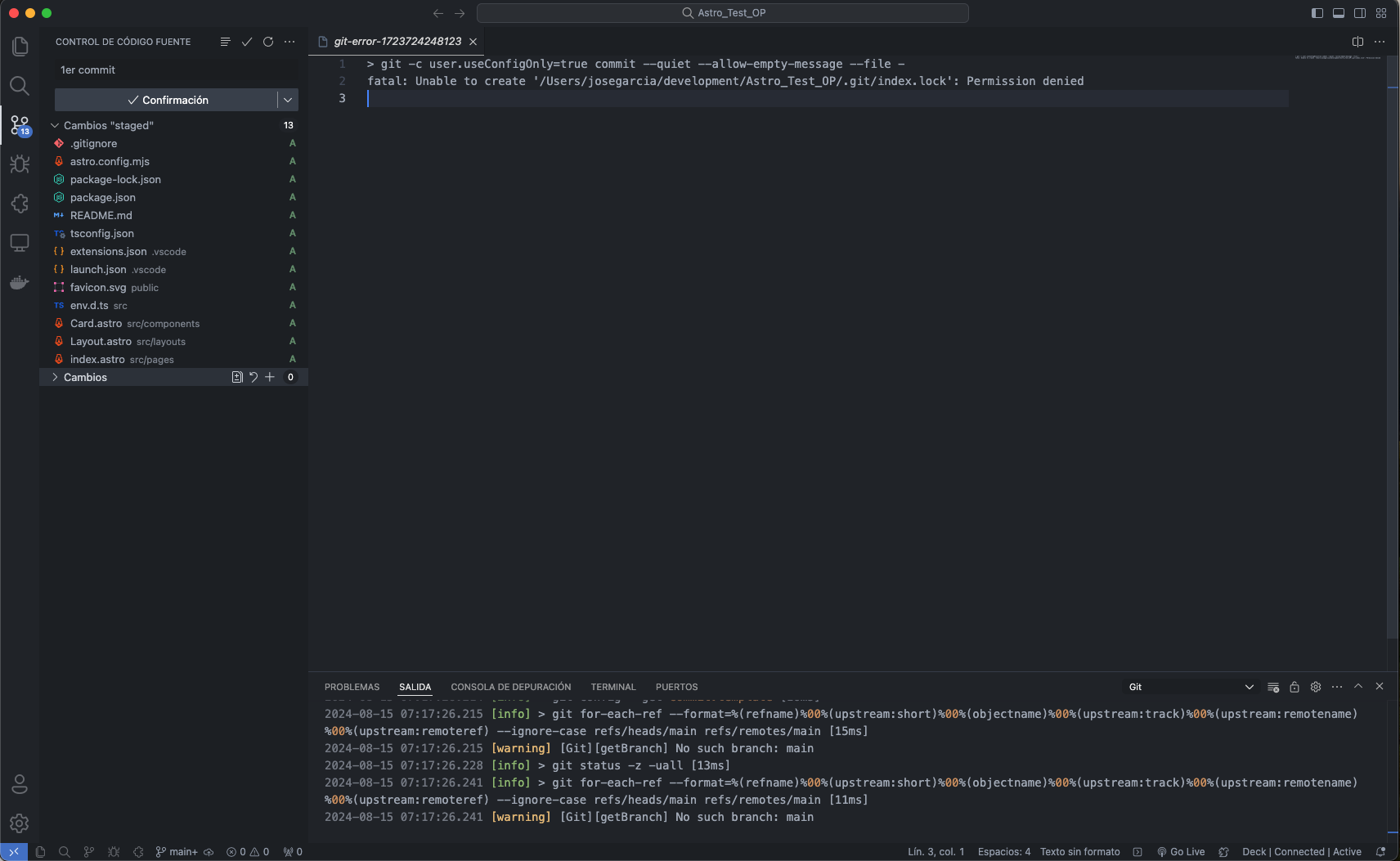Open editor more actions ellipsis

click(x=1380, y=42)
